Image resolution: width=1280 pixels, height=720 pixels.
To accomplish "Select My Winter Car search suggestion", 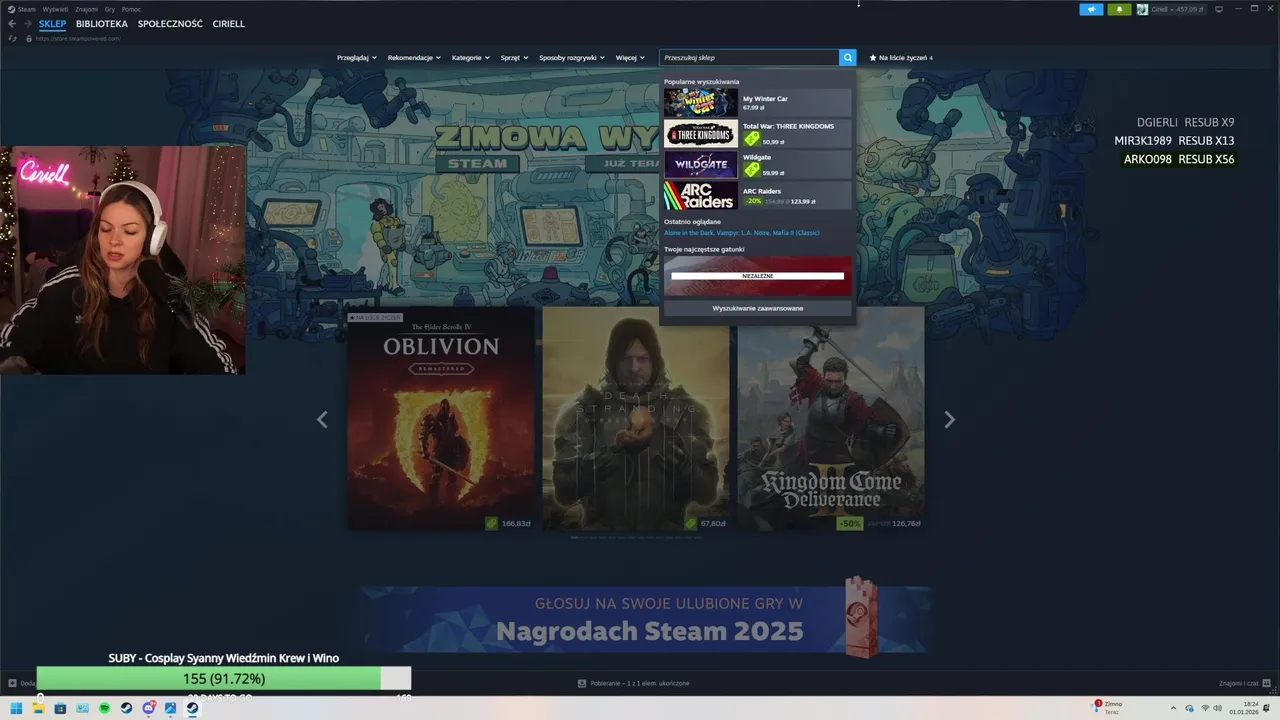I will [x=758, y=103].
